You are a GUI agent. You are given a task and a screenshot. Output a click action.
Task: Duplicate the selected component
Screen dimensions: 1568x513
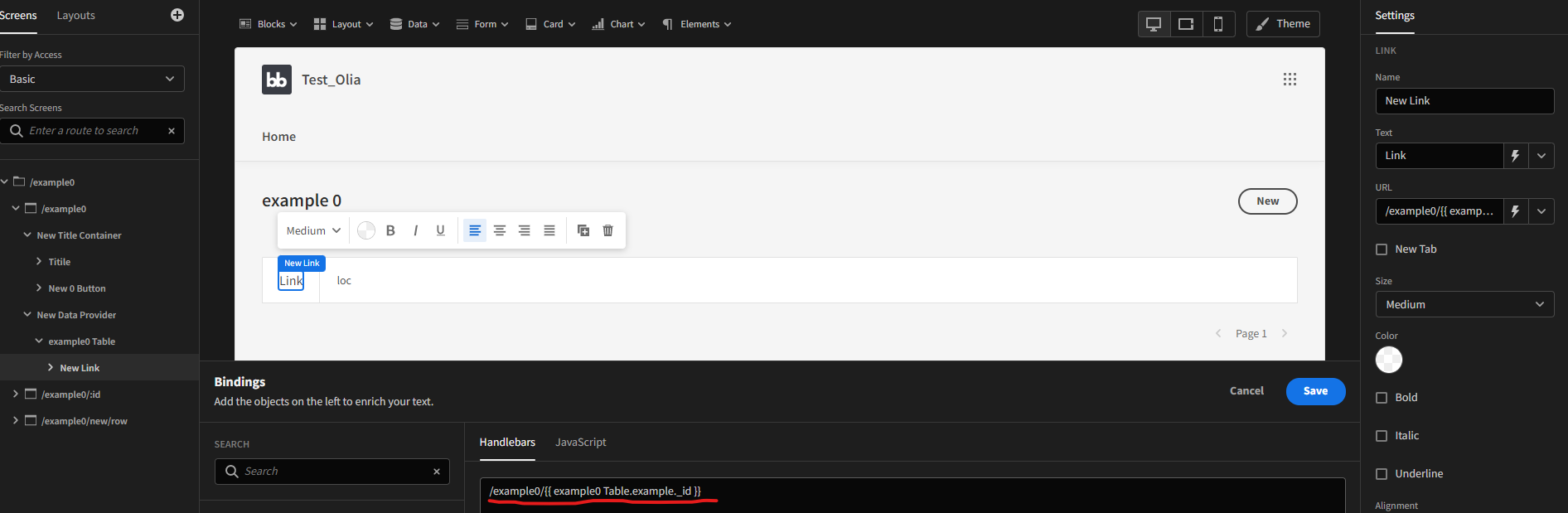583,230
